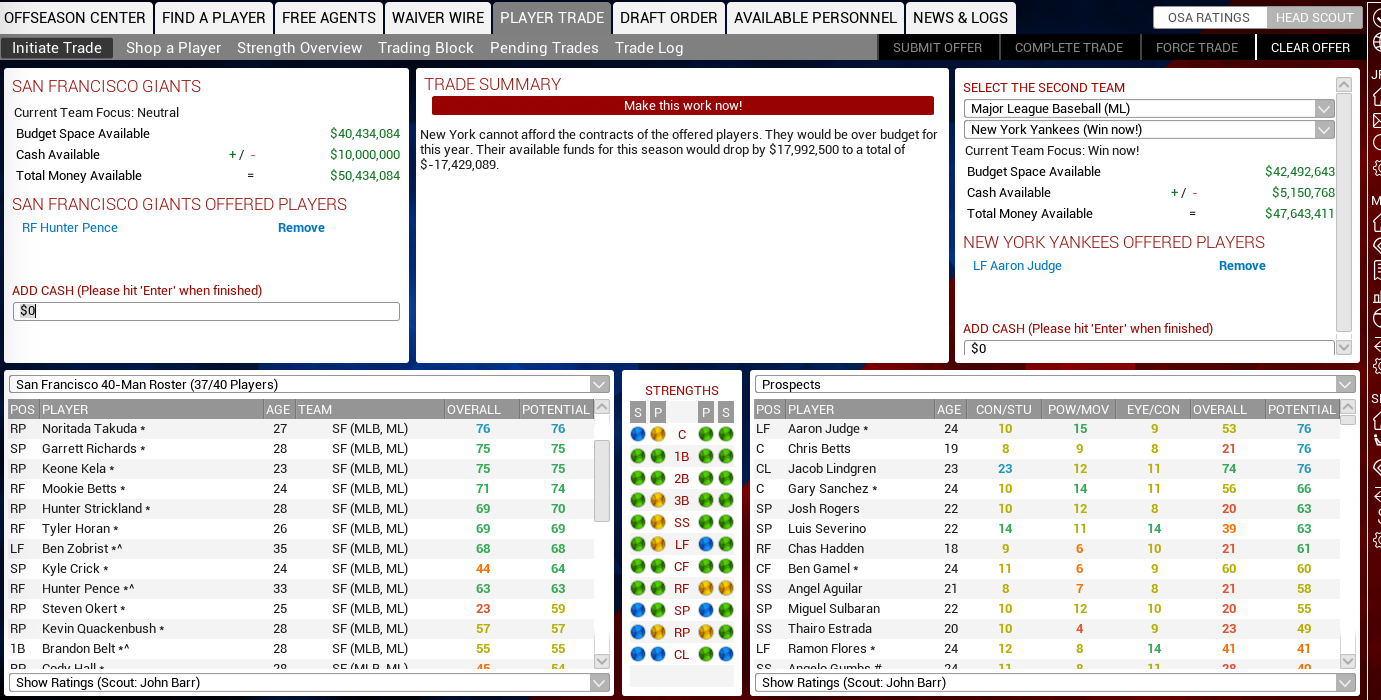1381x700 pixels.
Task: Open the New York Yankees team dropdown
Action: tap(1149, 130)
